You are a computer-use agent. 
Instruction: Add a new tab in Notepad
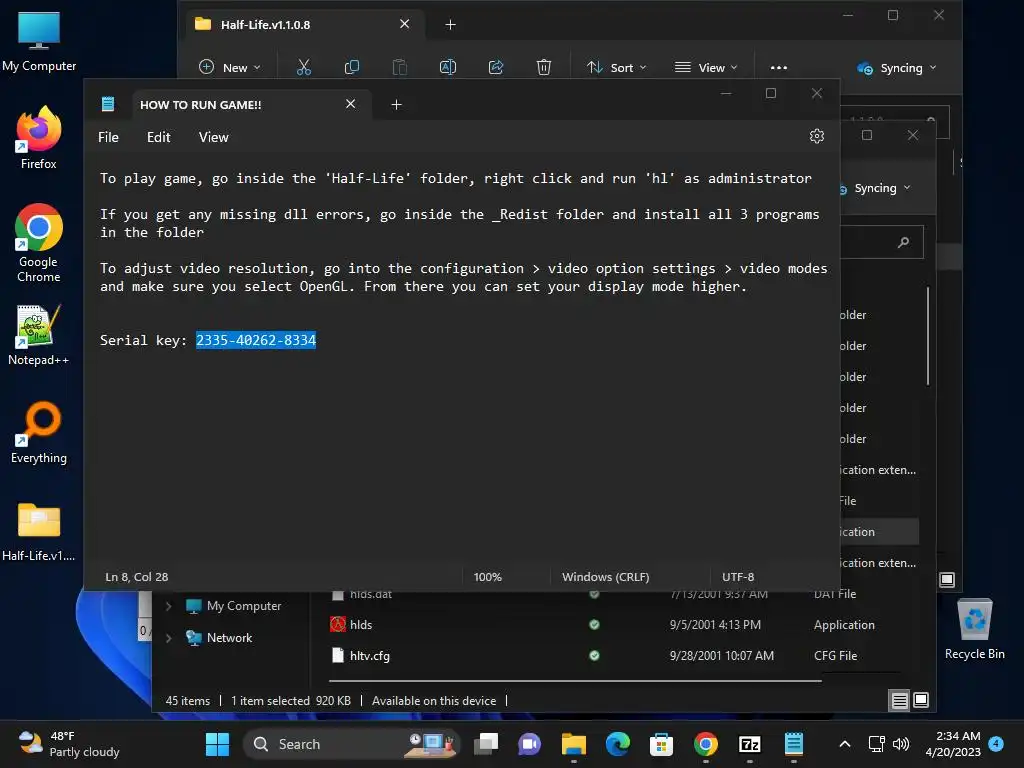point(396,104)
